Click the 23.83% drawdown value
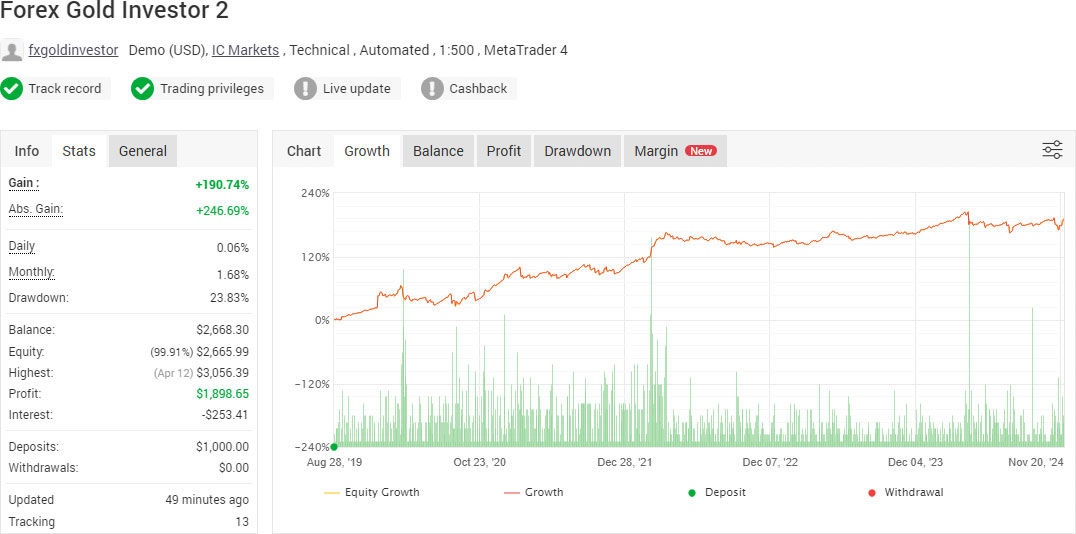1076x534 pixels. pyautogui.click(x=229, y=298)
